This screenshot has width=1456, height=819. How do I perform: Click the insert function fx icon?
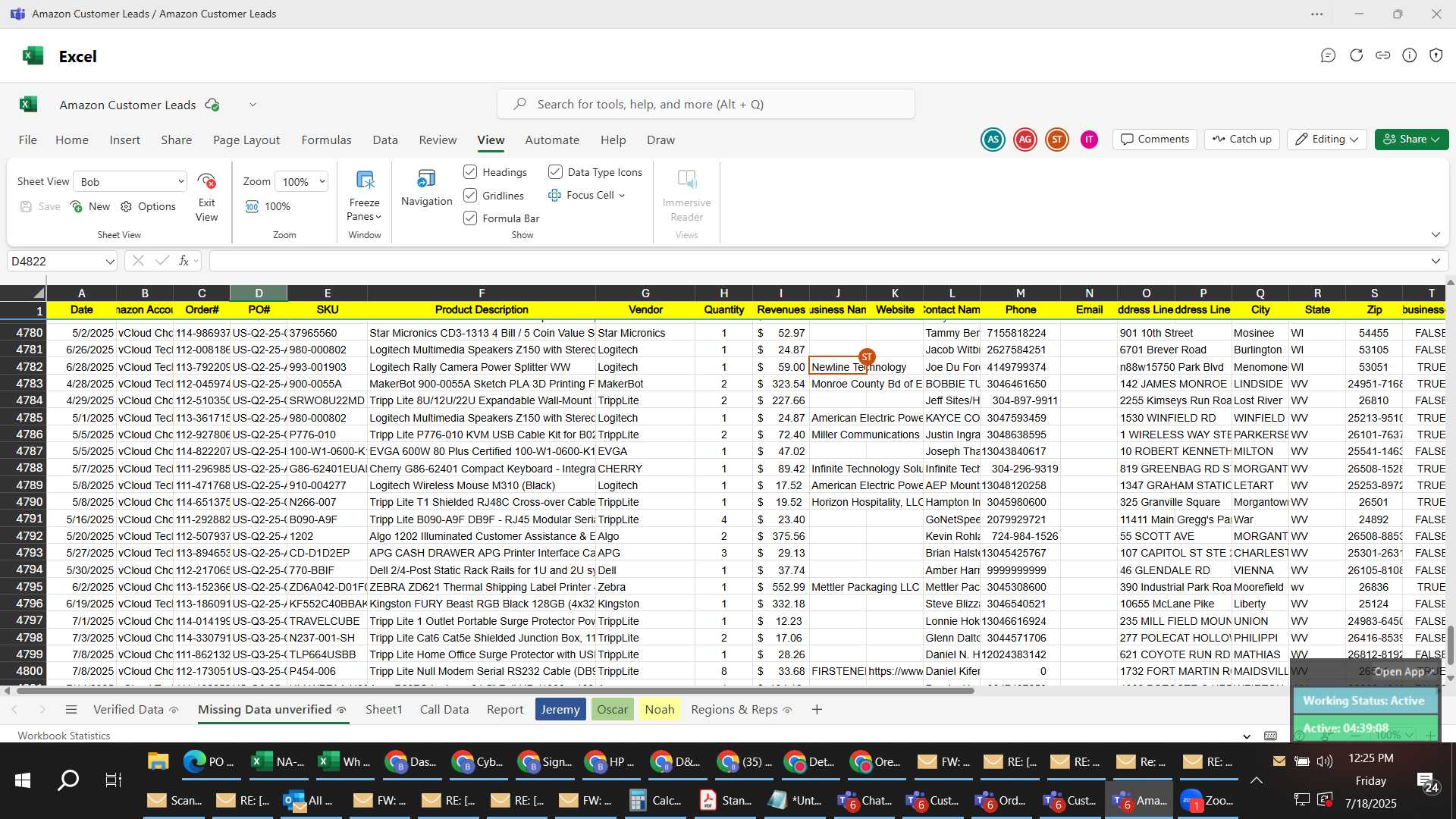[x=184, y=261]
